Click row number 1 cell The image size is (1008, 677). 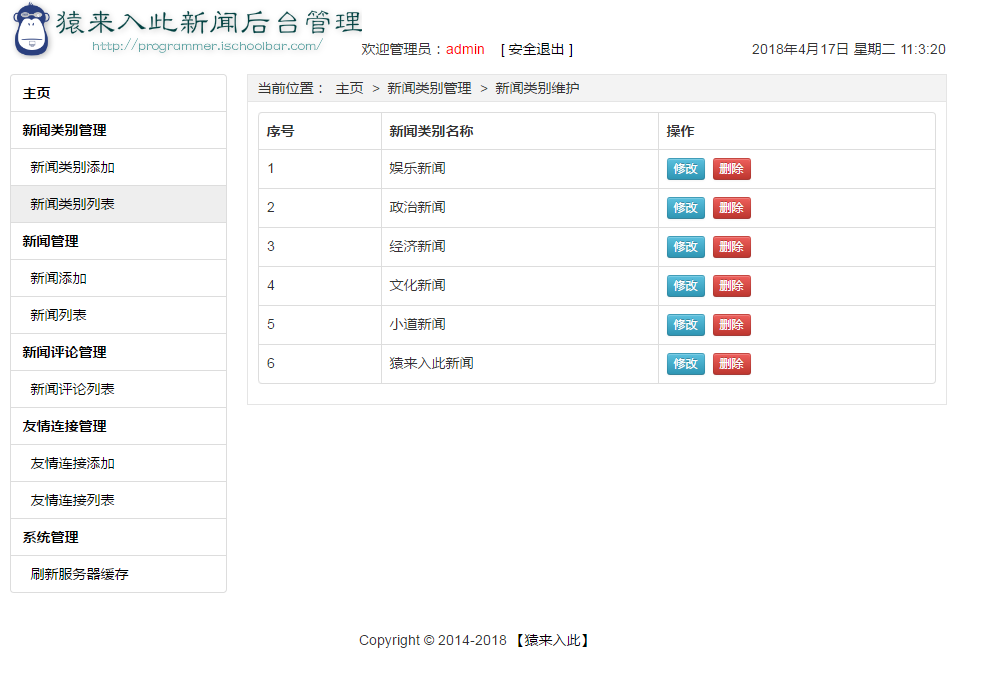tap(320, 169)
